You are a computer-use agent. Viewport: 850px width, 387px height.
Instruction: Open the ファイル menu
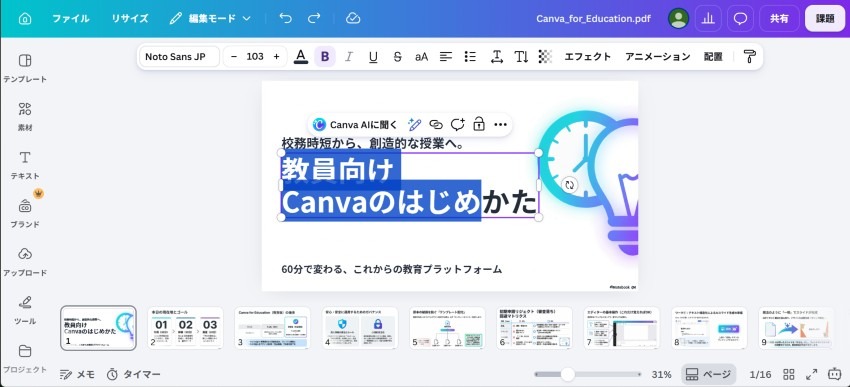pyautogui.click(x=71, y=18)
